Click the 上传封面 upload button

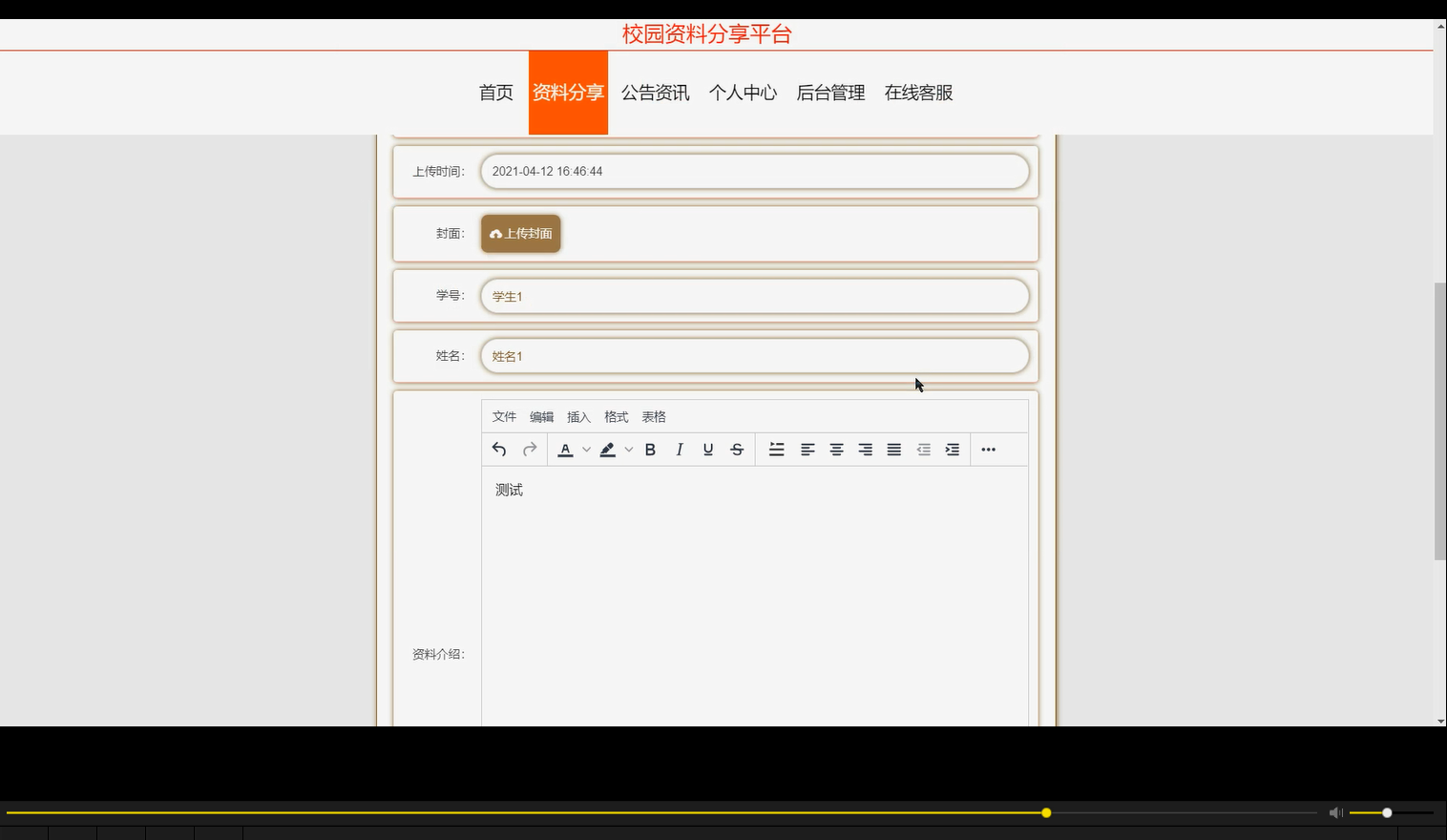[520, 233]
